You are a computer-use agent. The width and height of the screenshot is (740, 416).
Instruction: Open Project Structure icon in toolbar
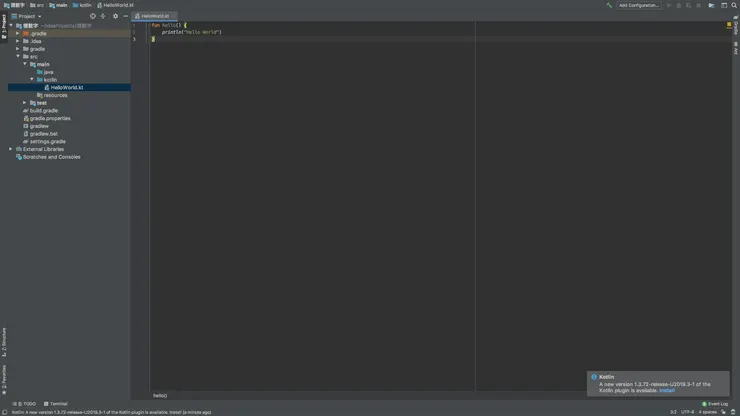pyautogui.click(x=711, y=5)
